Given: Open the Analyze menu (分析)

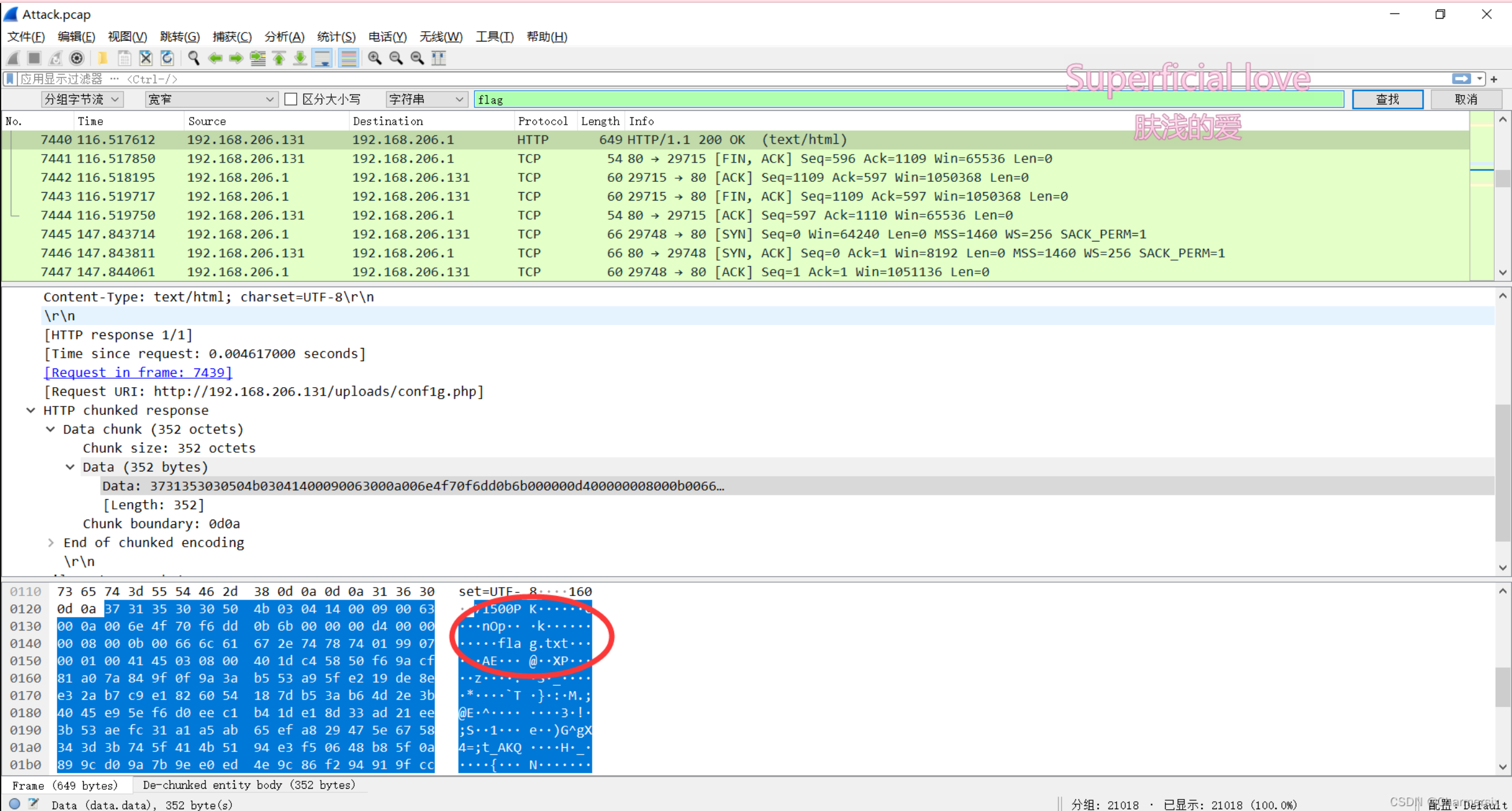Looking at the screenshot, I should tap(284, 37).
